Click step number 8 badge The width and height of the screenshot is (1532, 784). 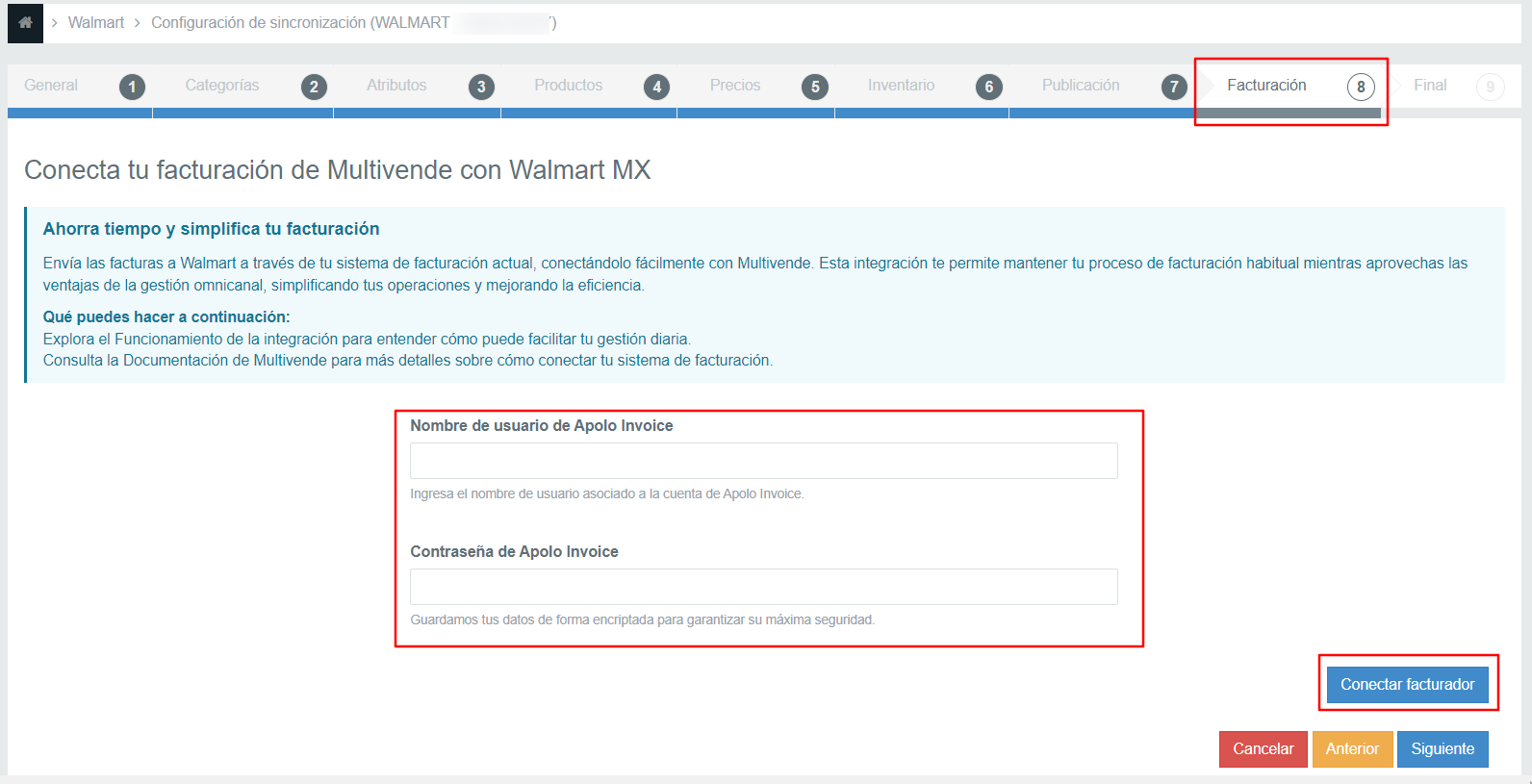click(1361, 88)
